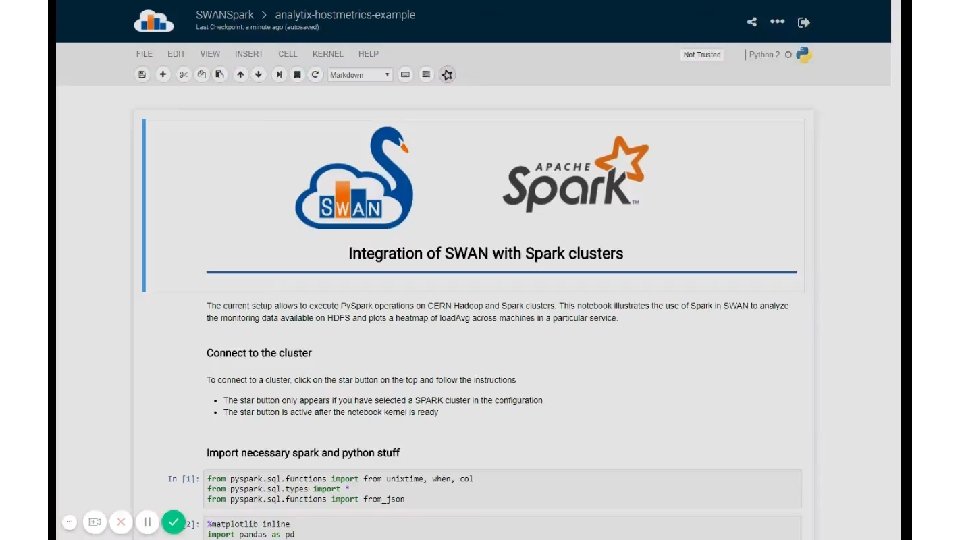Click the paragraph about executing PySpark operations
Viewport: 960px width, 540px height.
pos(497,312)
